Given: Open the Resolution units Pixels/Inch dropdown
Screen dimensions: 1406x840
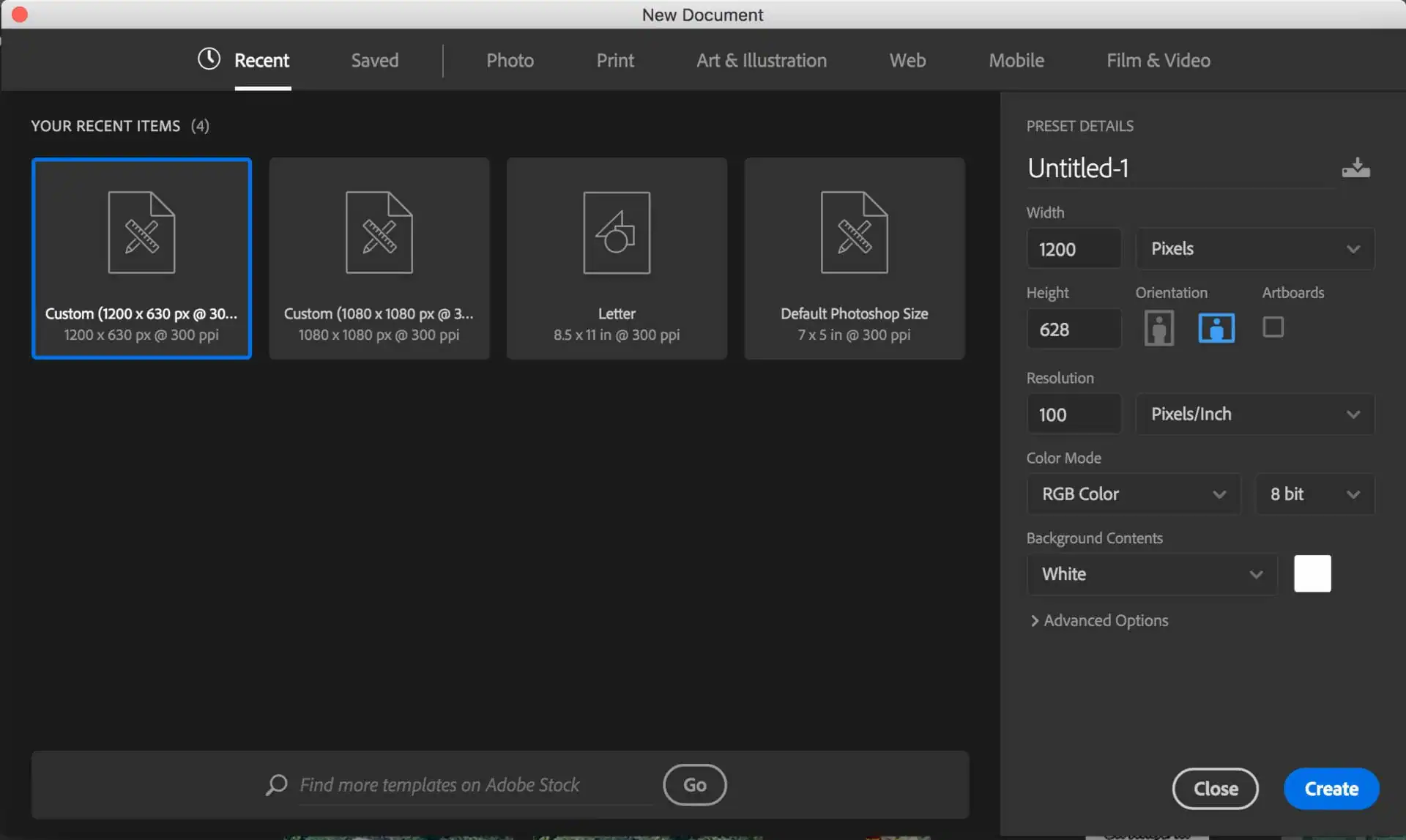Looking at the screenshot, I should 1254,414.
